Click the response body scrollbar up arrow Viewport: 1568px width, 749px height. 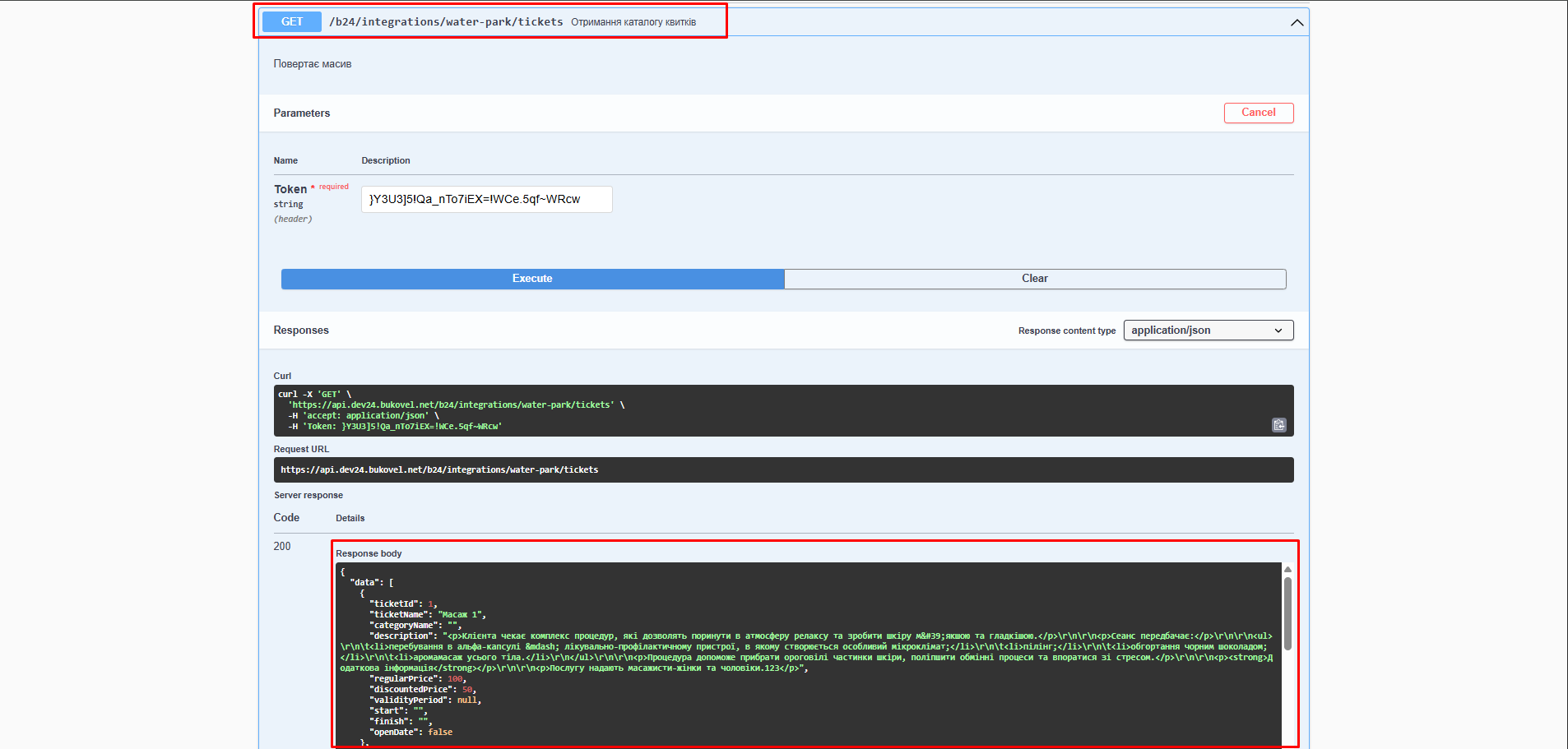(1287, 570)
